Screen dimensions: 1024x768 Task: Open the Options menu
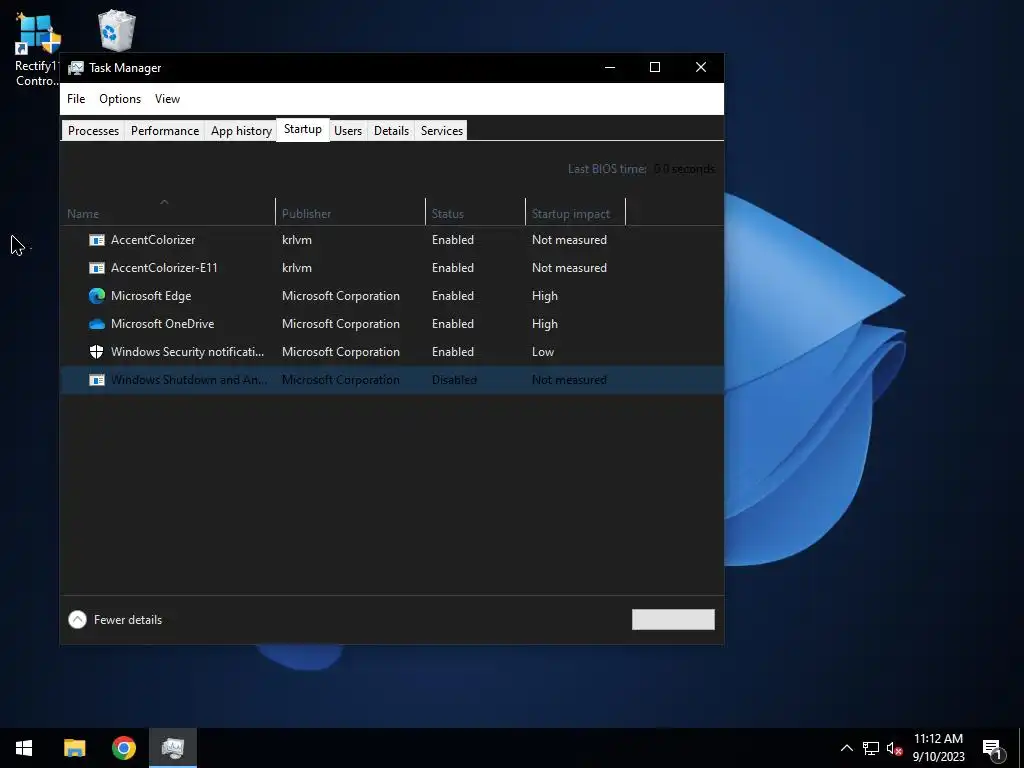click(120, 99)
